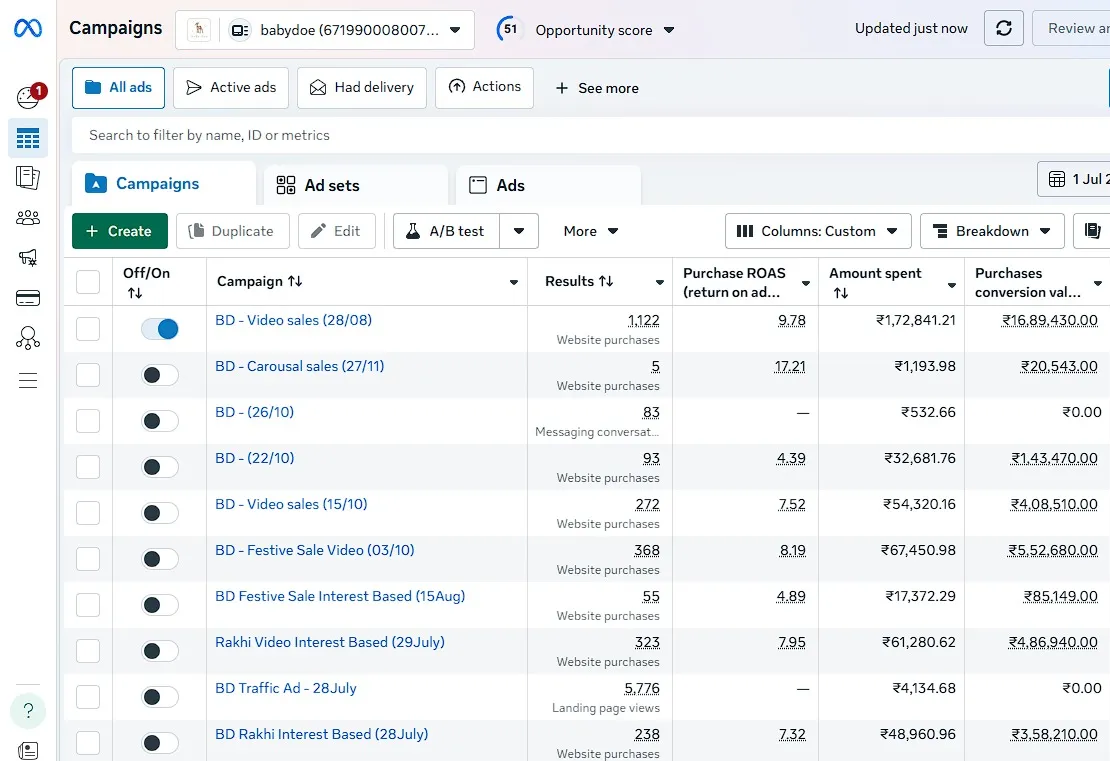Viewport: 1110px width, 761px height.
Task: Click the Duplicate button
Action: click(233, 231)
